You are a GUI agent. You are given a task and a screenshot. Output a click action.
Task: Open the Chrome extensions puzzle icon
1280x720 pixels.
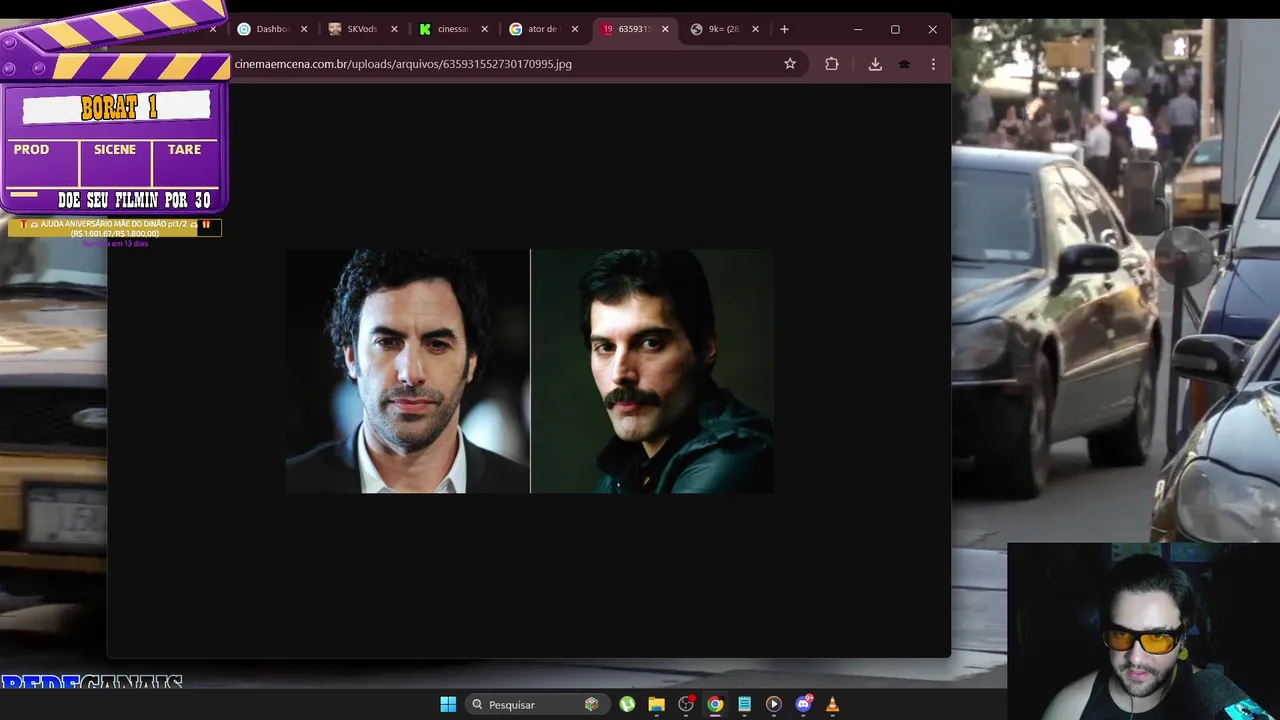tap(832, 64)
